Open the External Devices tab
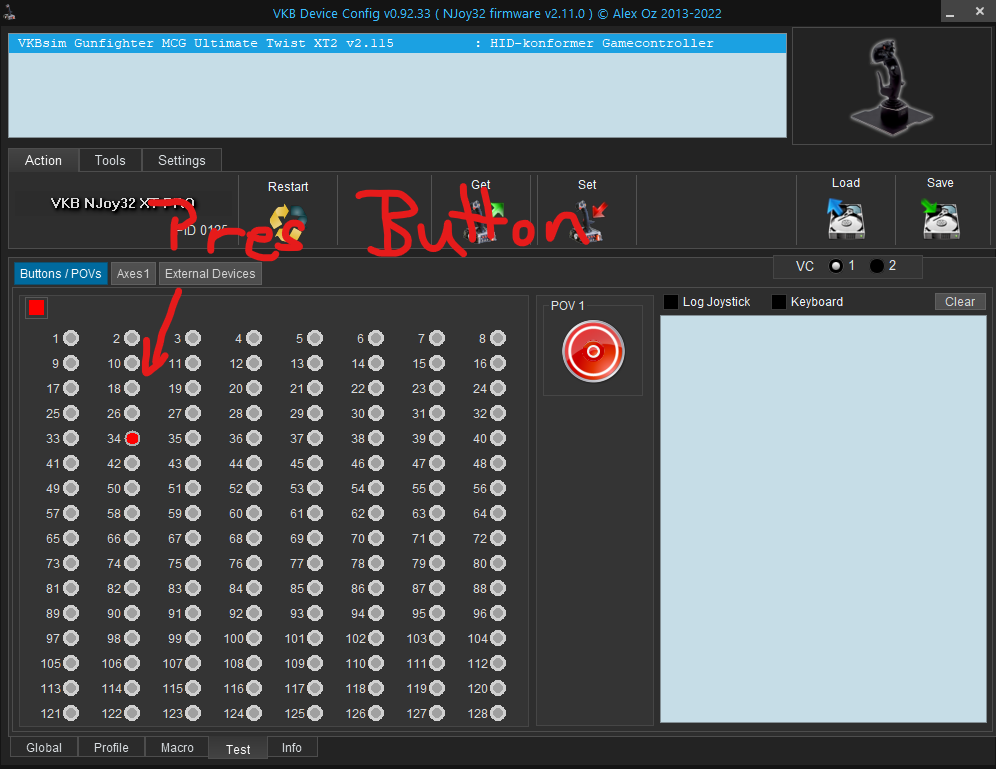Screen dimensions: 996x769 pyautogui.click(x=210, y=274)
